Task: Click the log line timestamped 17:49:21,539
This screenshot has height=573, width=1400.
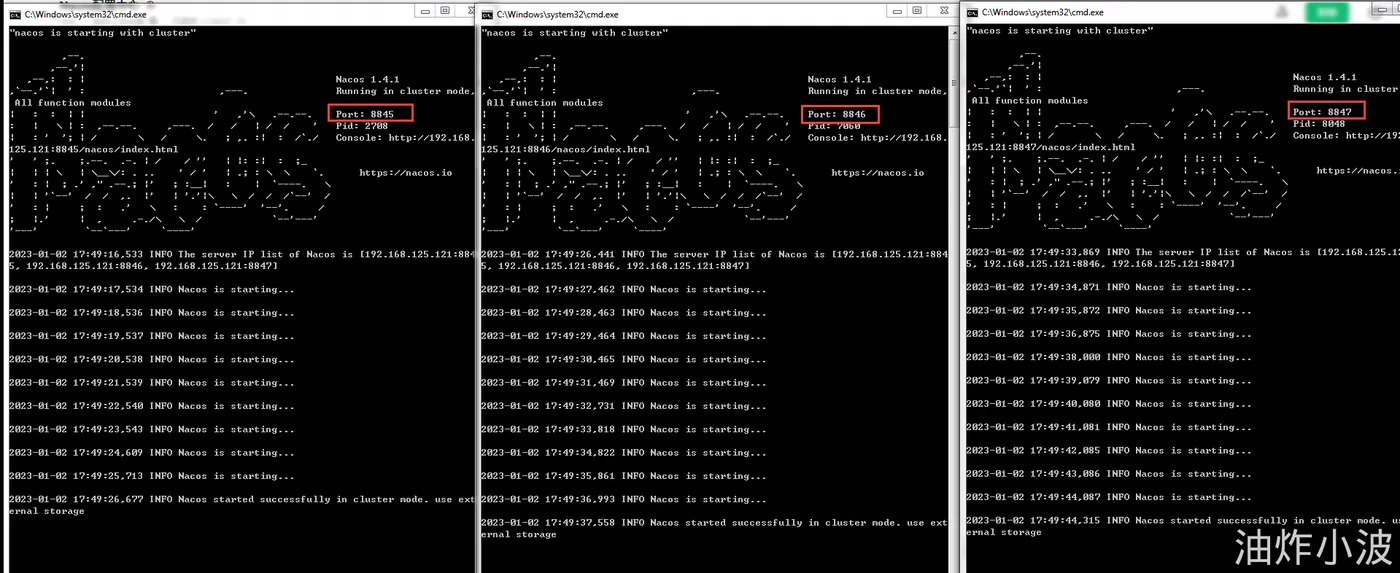Action: click(x=152, y=383)
